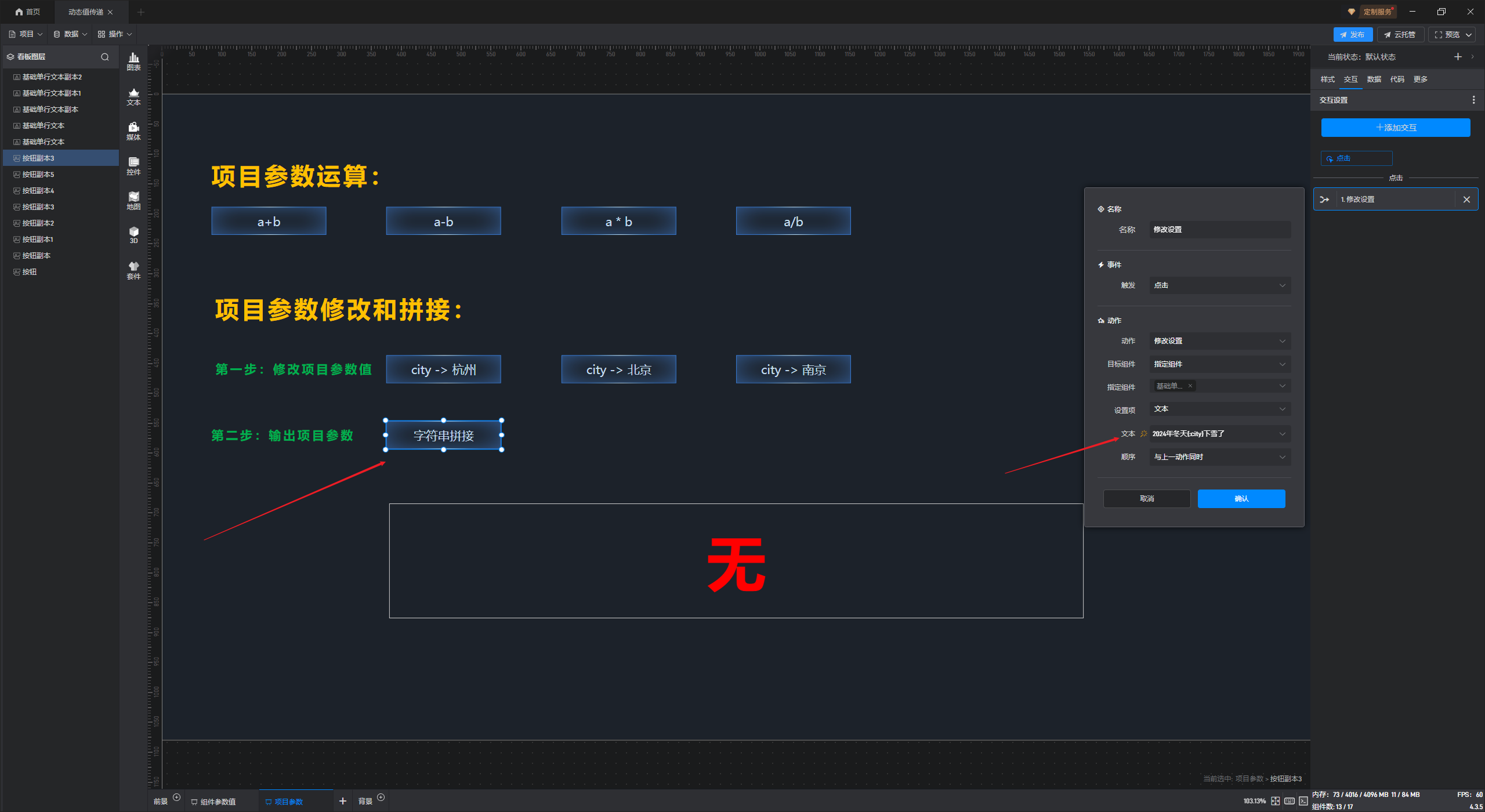Click the 确认 button
The height and width of the screenshot is (812, 1485).
click(x=1241, y=499)
